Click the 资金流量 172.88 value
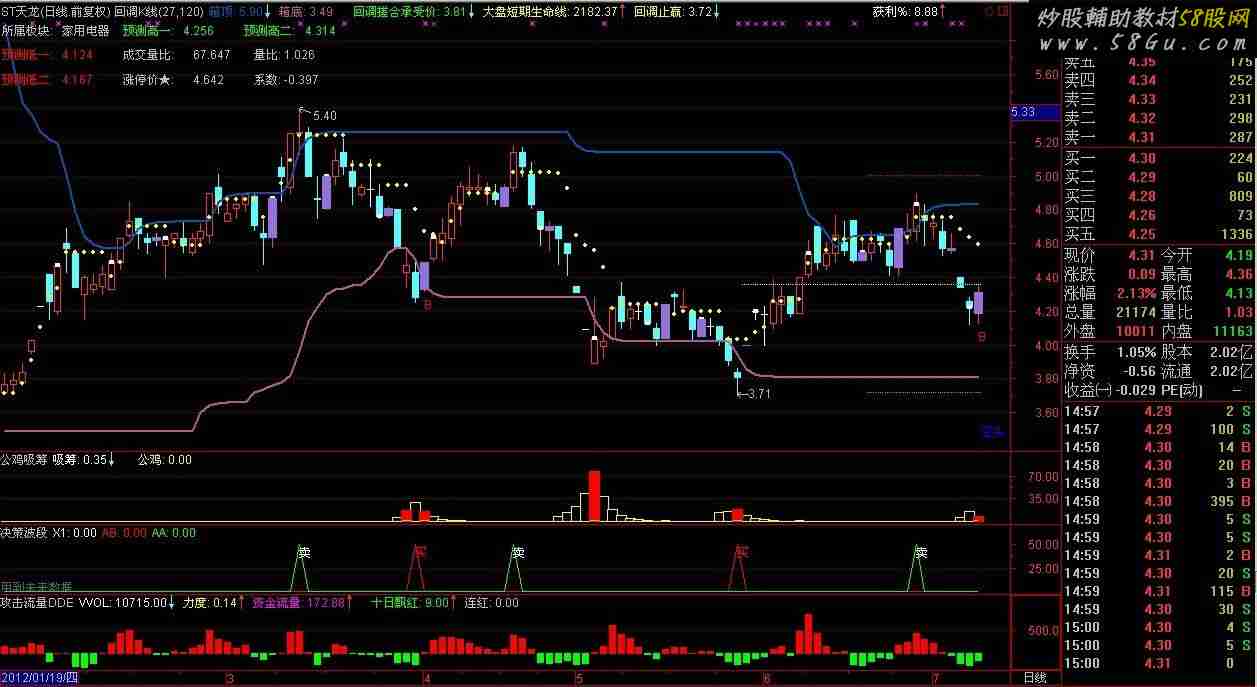Viewport: 1257px width, 687px height. 299,603
